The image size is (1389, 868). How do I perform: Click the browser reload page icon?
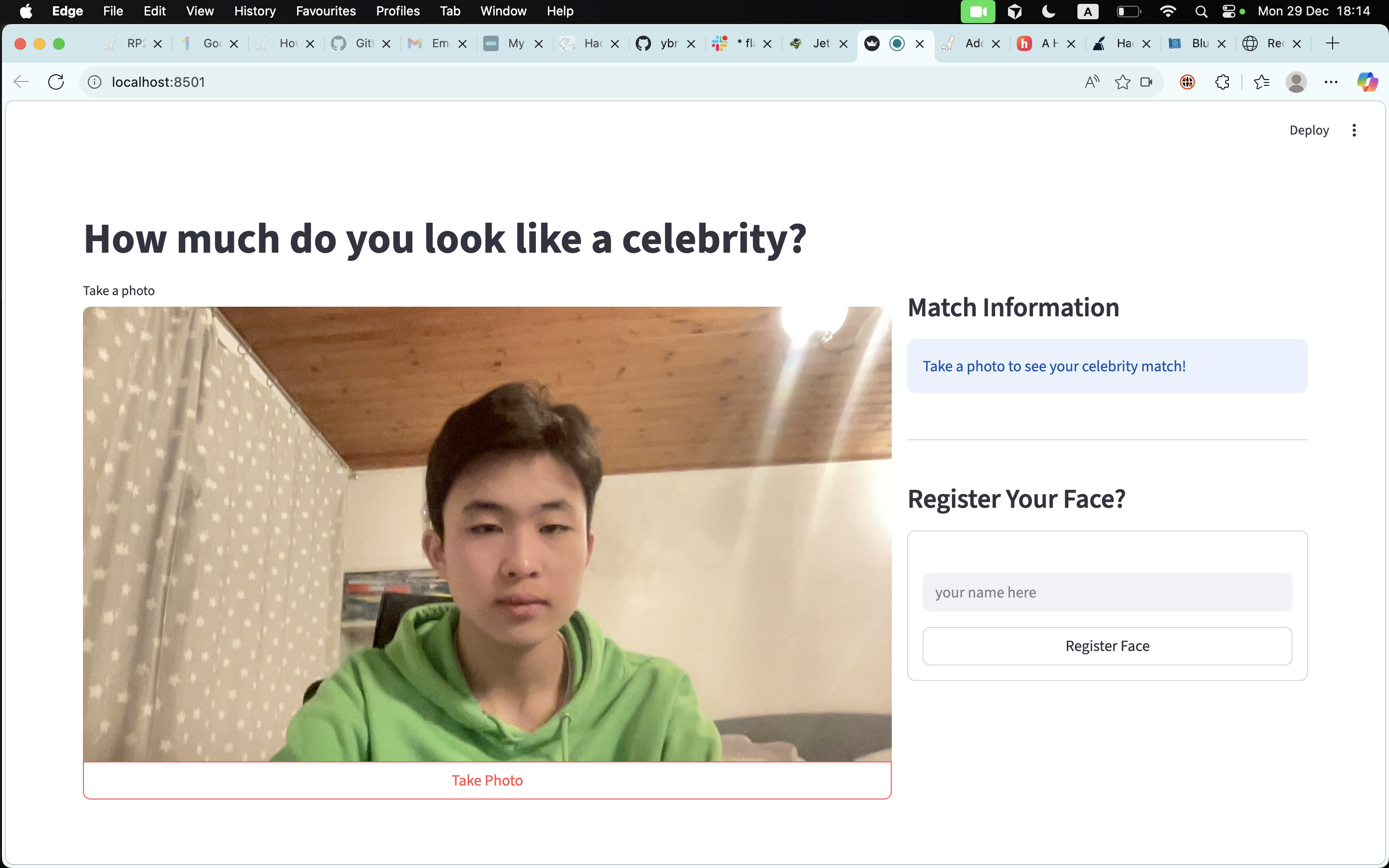55,82
